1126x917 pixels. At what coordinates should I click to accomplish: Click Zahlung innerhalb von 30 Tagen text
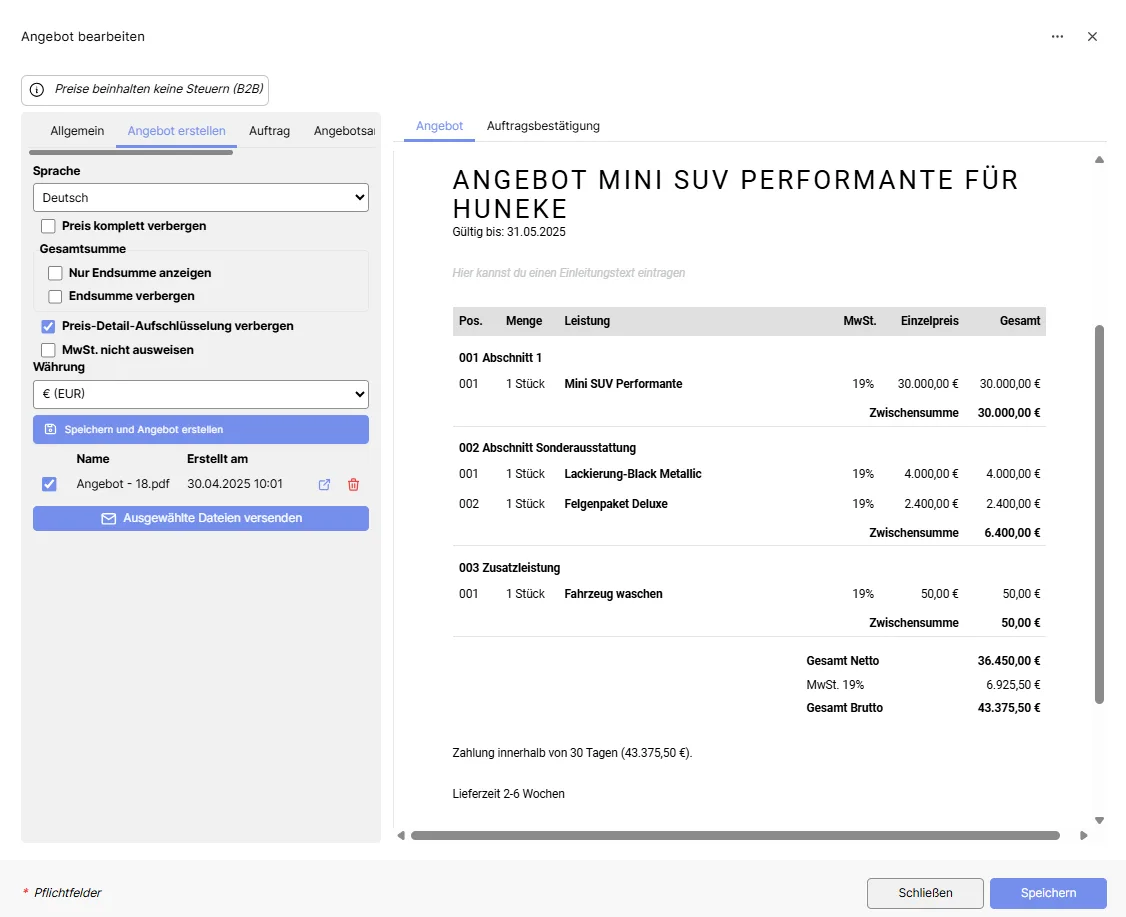click(x=572, y=753)
